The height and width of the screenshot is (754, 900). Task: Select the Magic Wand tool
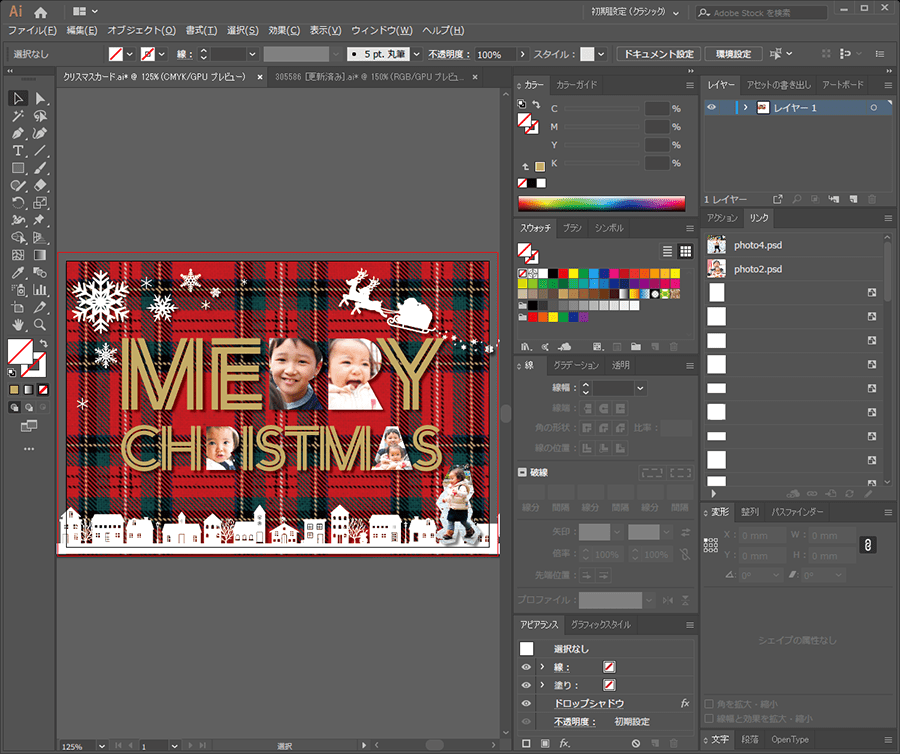(x=18, y=116)
